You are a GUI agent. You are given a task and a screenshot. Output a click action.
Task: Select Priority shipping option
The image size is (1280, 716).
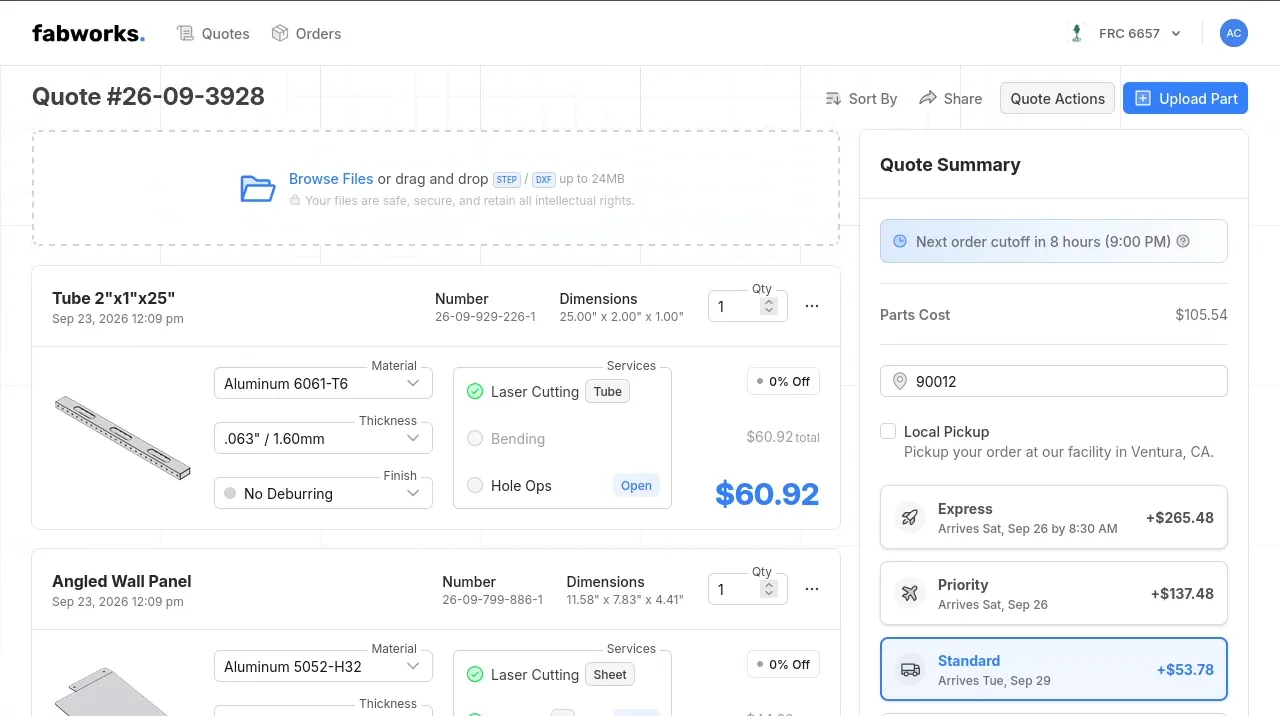tap(1053, 593)
